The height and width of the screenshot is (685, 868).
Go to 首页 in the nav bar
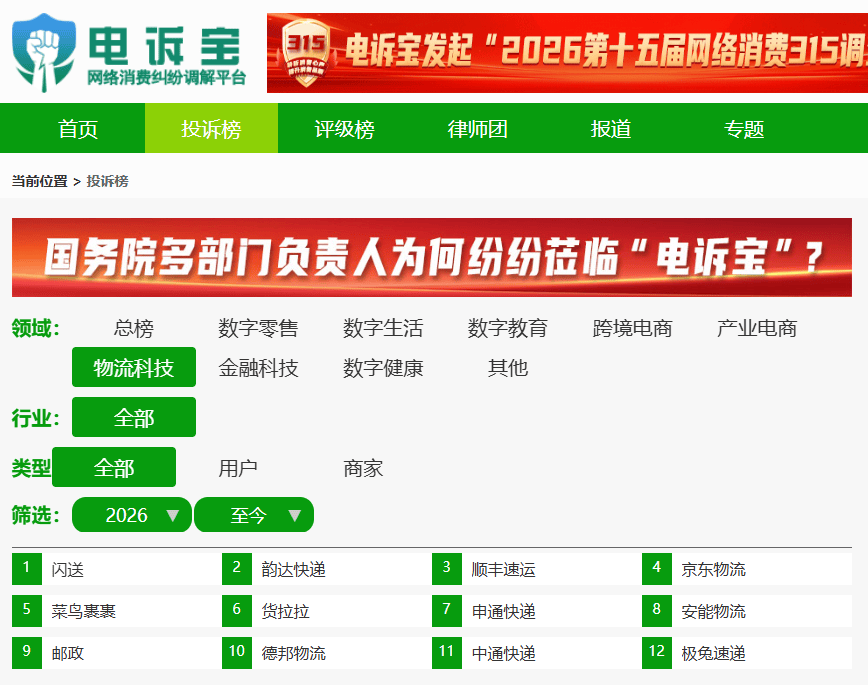pos(78,128)
